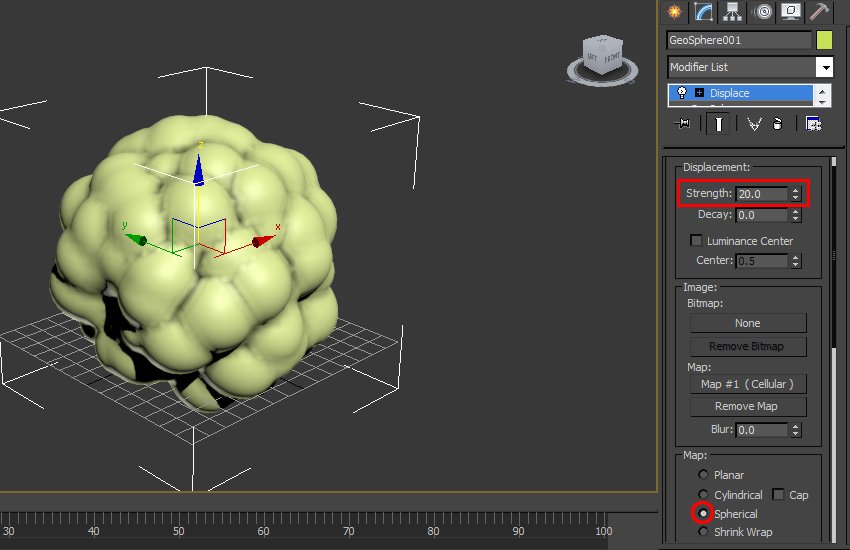The height and width of the screenshot is (550, 850).
Task: Open the Hierarchy panel tab
Action: pyautogui.click(x=732, y=11)
